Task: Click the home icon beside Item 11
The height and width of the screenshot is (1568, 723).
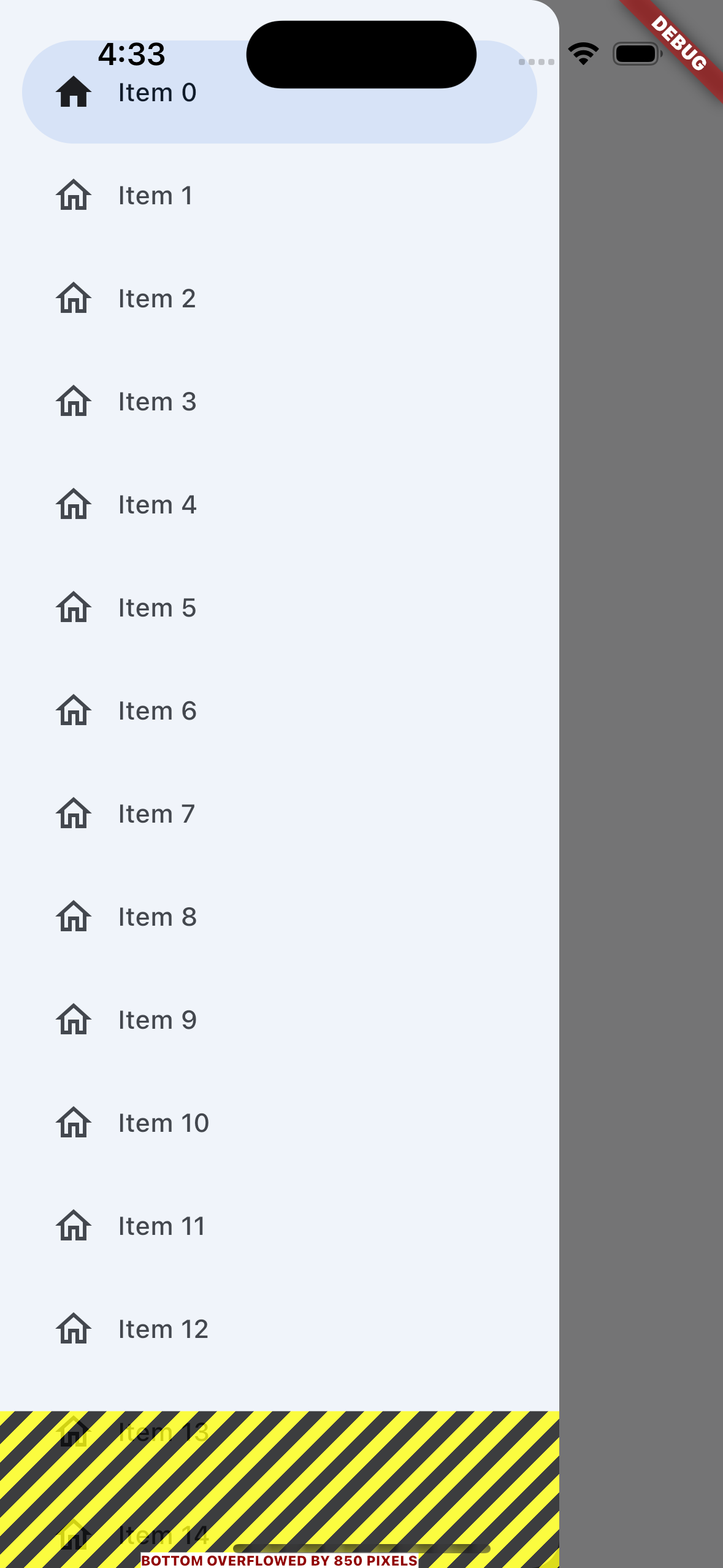Action: coord(74,1225)
